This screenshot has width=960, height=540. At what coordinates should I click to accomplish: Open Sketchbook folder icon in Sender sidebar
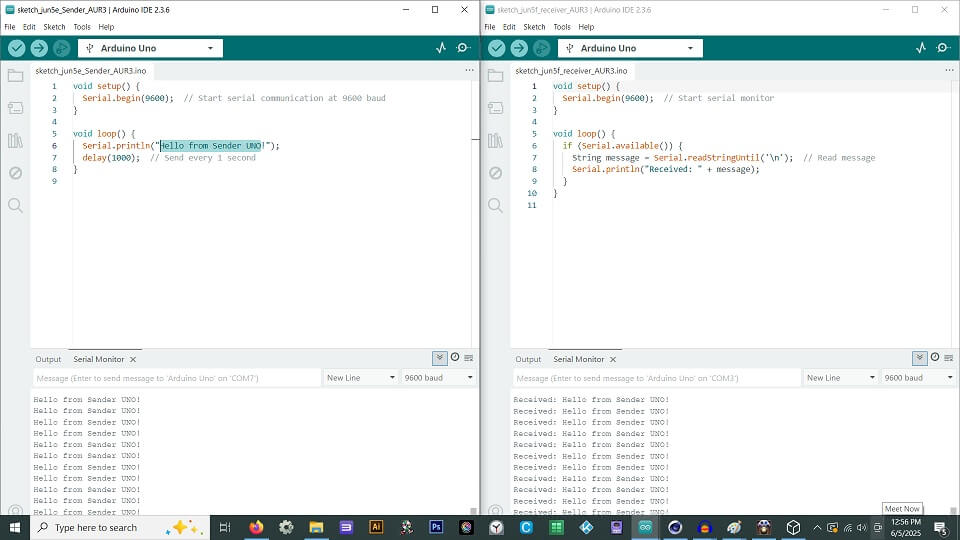(x=15, y=76)
